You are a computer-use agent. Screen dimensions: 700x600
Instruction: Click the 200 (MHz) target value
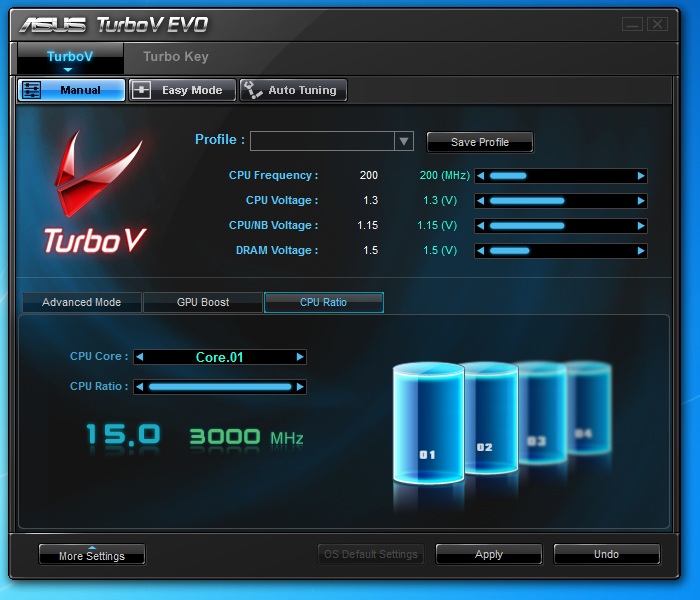[x=445, y=175]
